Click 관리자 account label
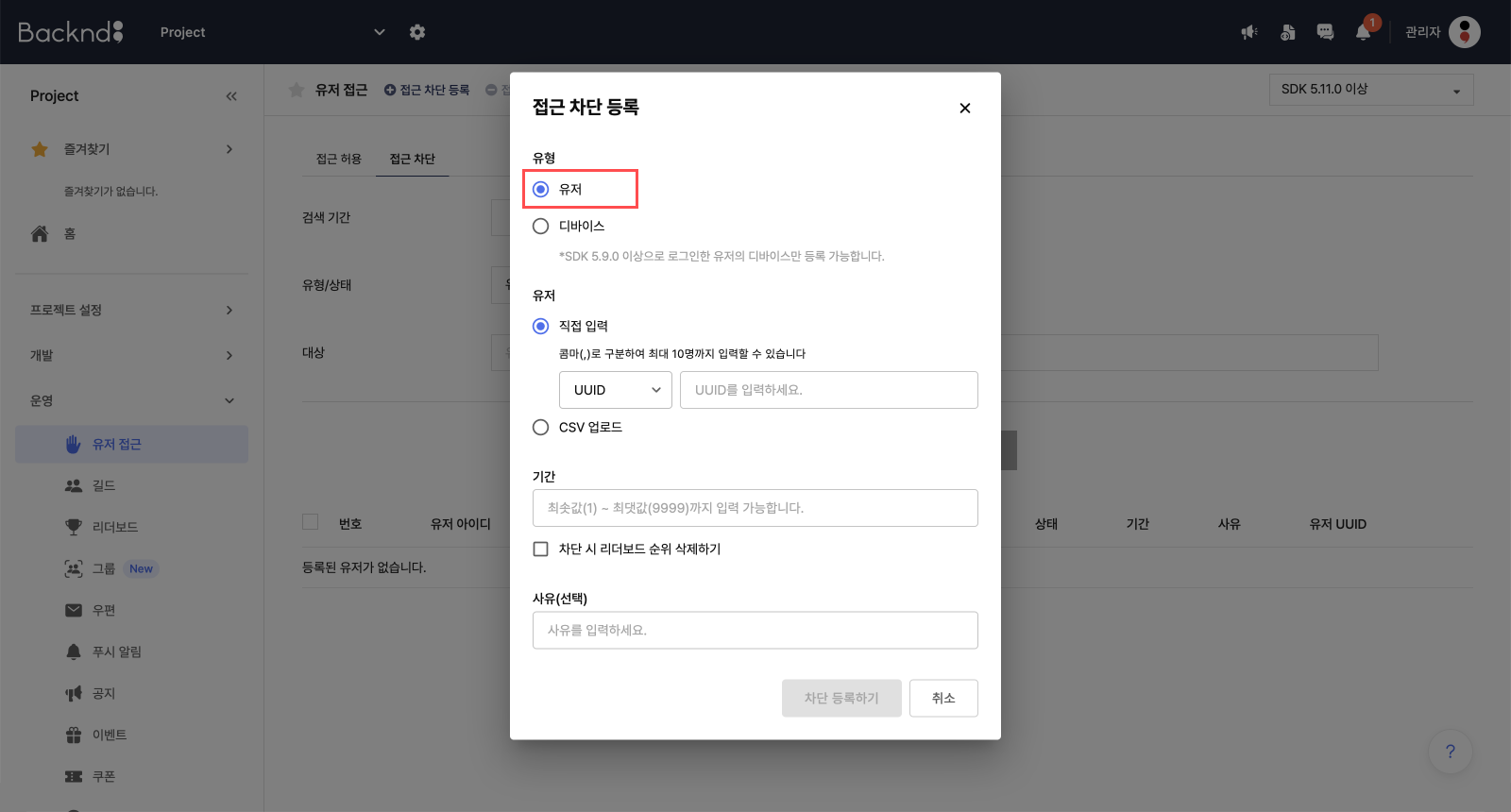 coord(1422,32)
